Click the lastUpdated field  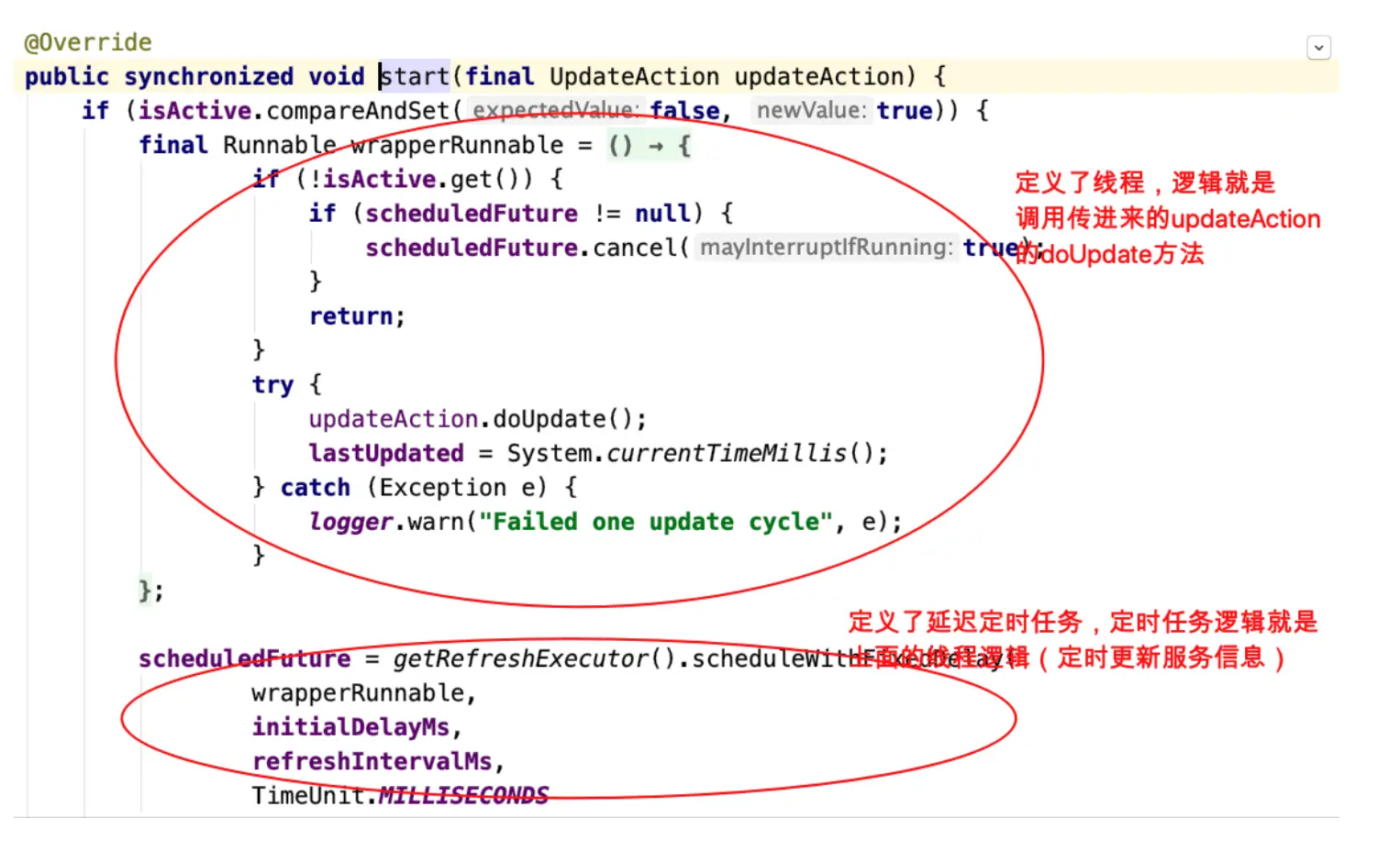[386, 453]
